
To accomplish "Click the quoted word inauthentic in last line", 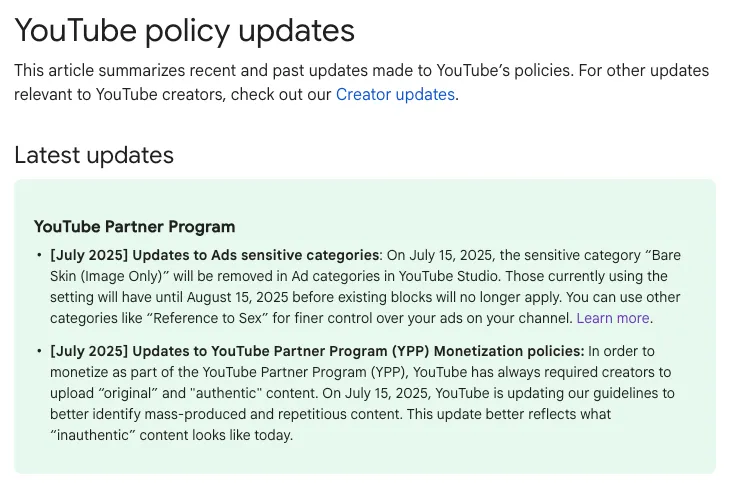I will tap(92, 435).
